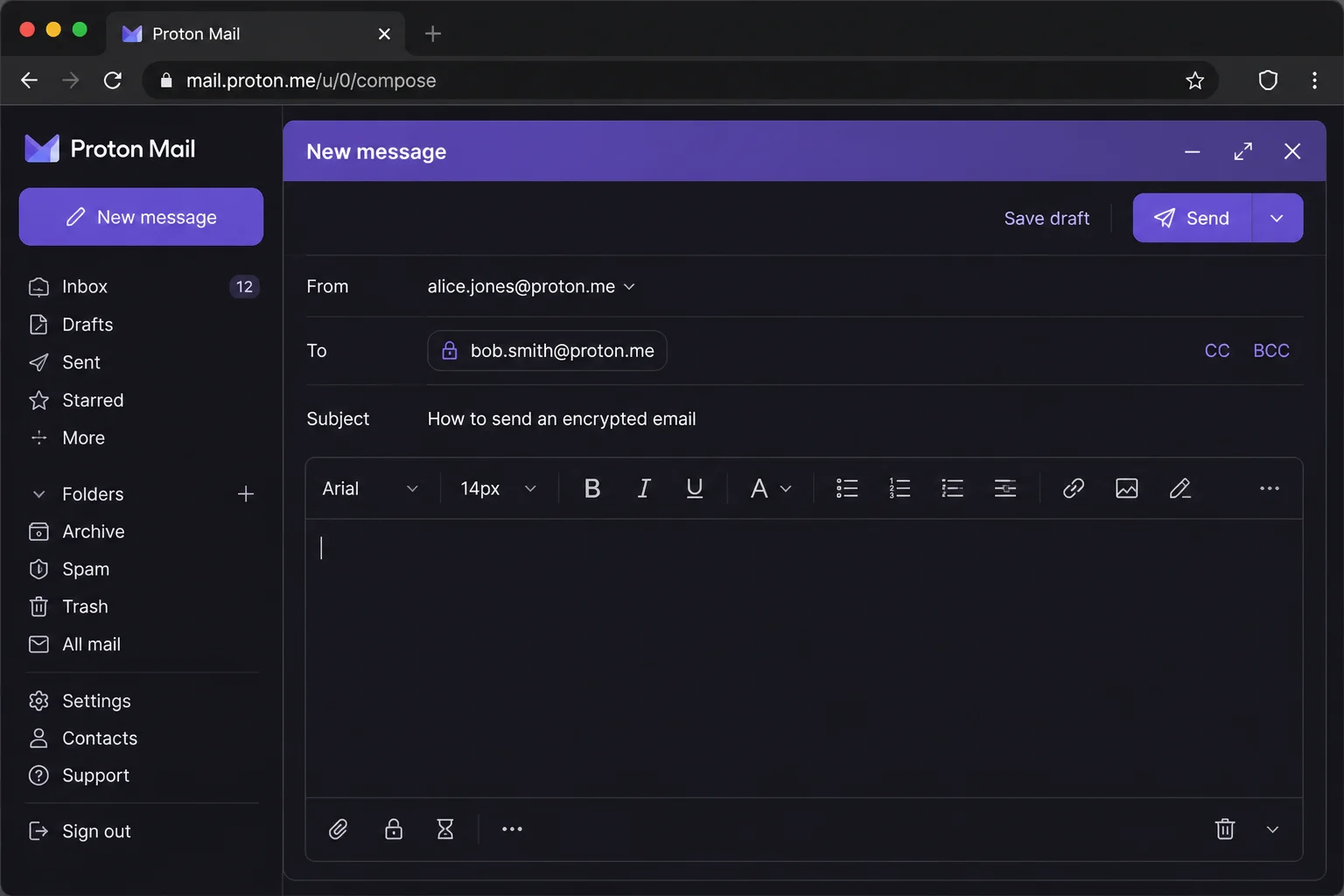This screenshot has width=1344, height=896.
Task: Insert a numbered list
Action: pyautogui.click(x=899, y=488)
